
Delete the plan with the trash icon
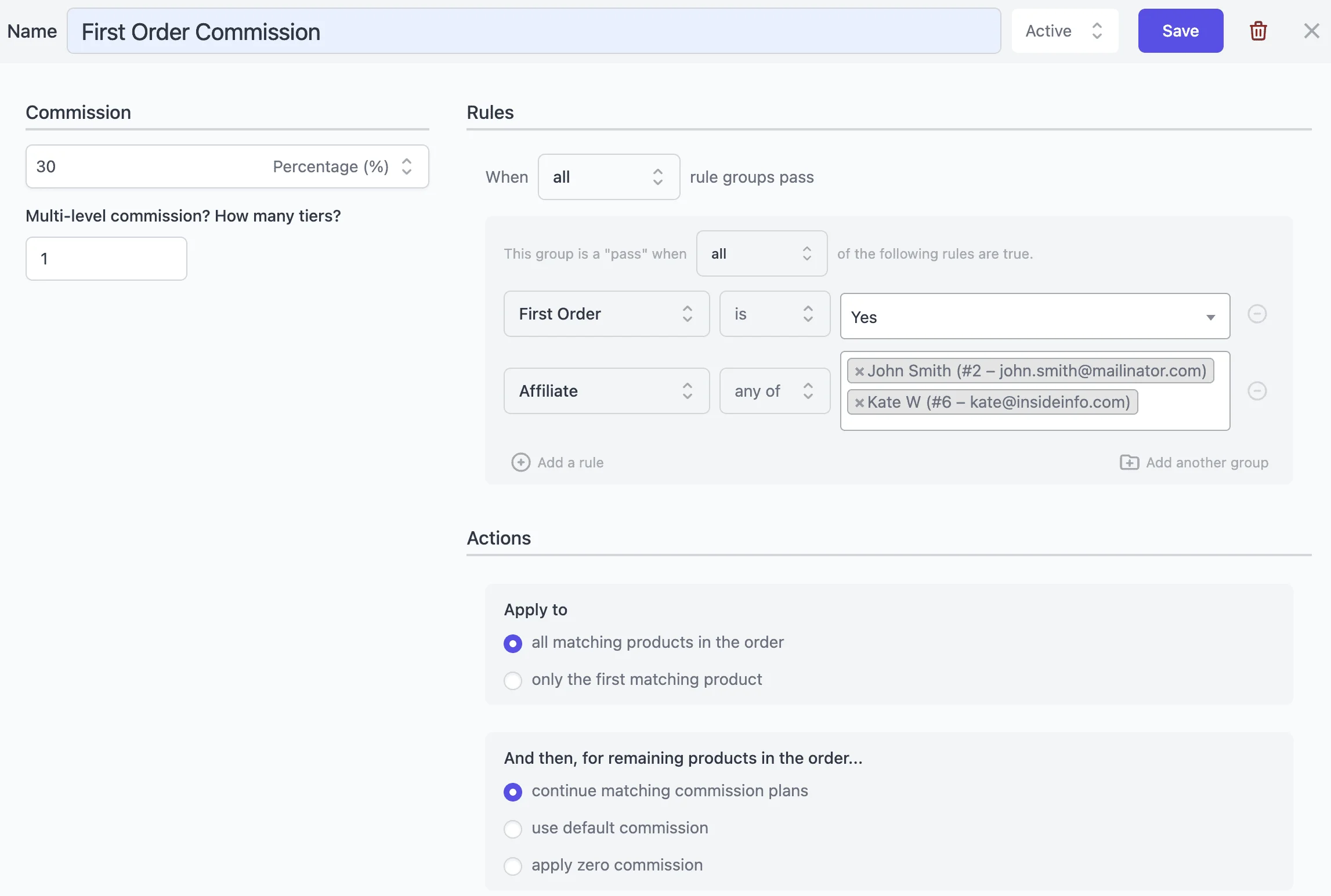(1258, 31)
